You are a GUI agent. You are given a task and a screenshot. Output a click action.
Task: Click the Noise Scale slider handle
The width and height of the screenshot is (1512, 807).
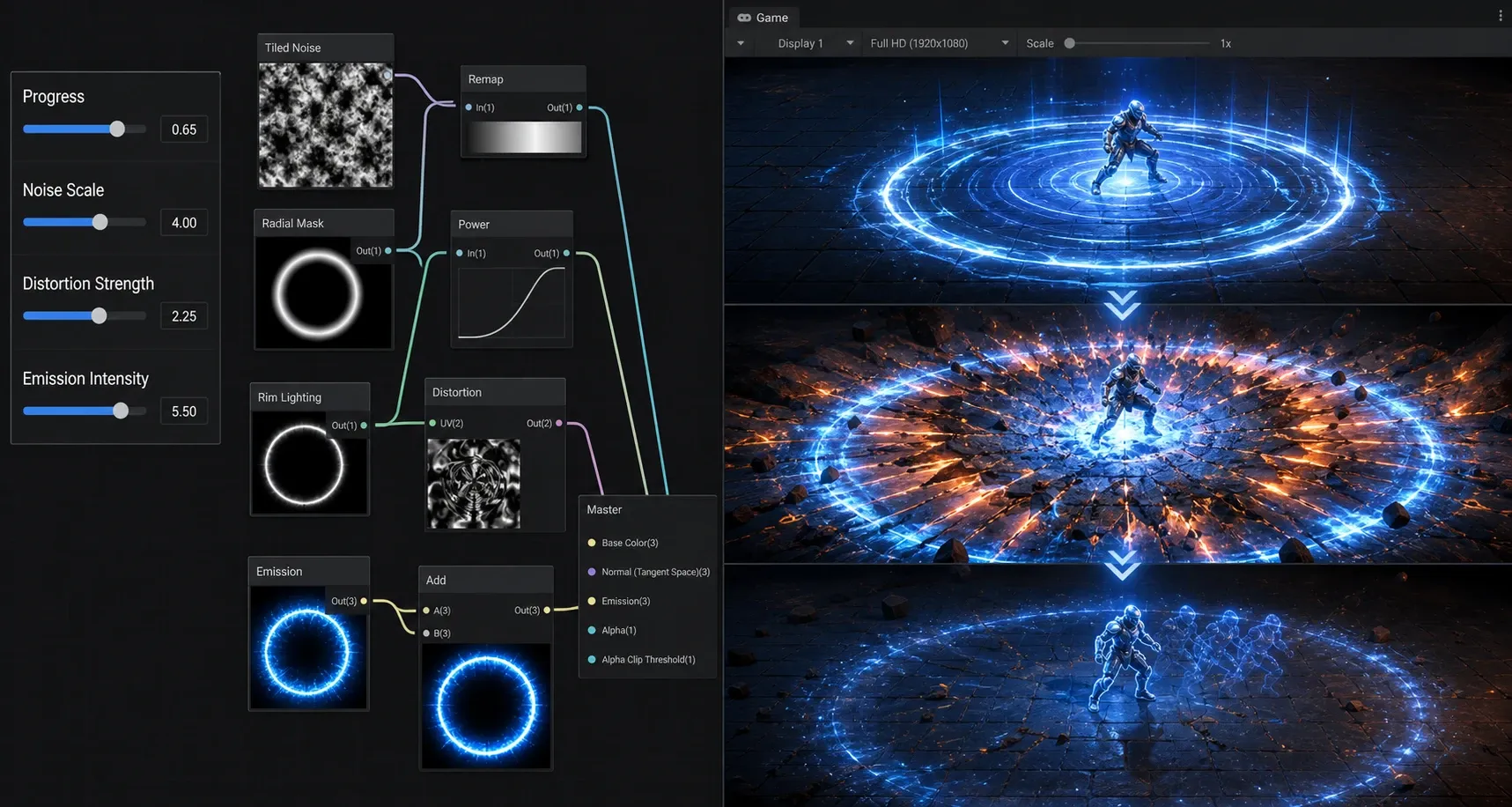click(x=100, y=223)
